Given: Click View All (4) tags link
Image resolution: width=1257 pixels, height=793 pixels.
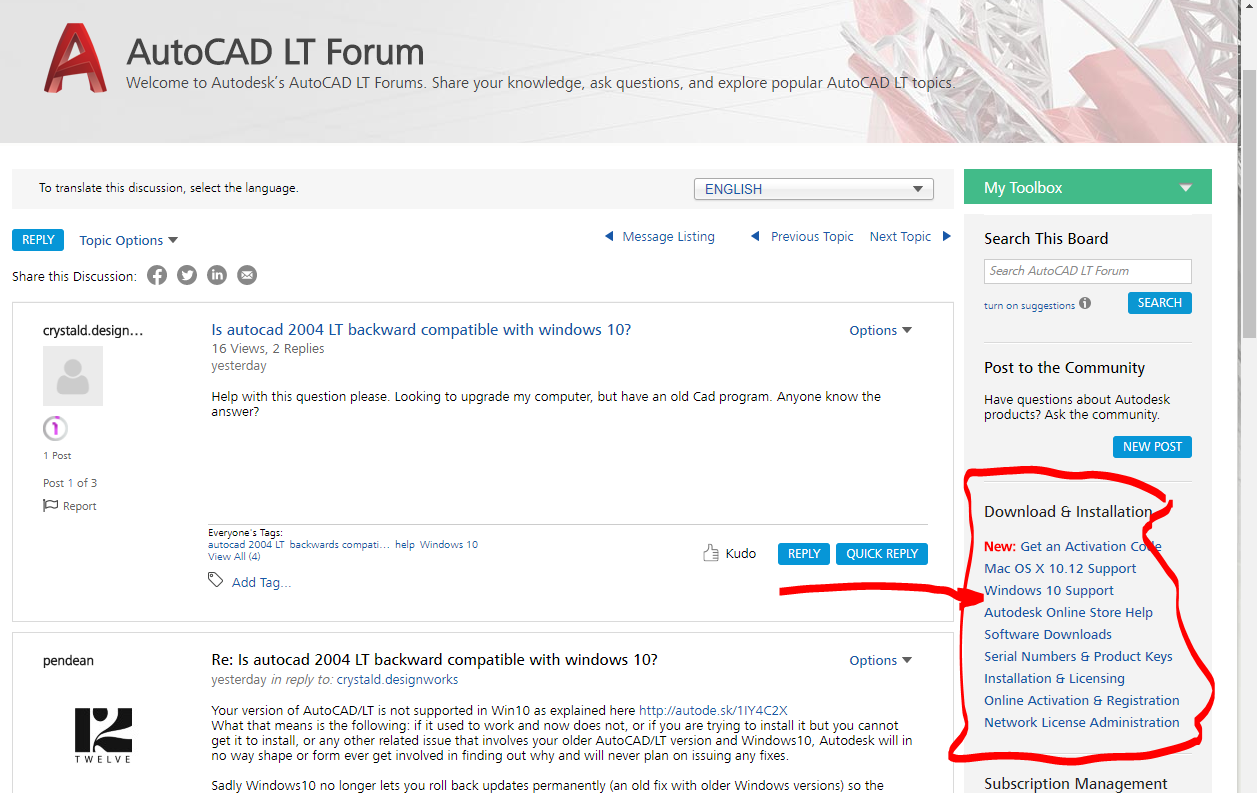Looking at the screenshot, I should 234,557.
